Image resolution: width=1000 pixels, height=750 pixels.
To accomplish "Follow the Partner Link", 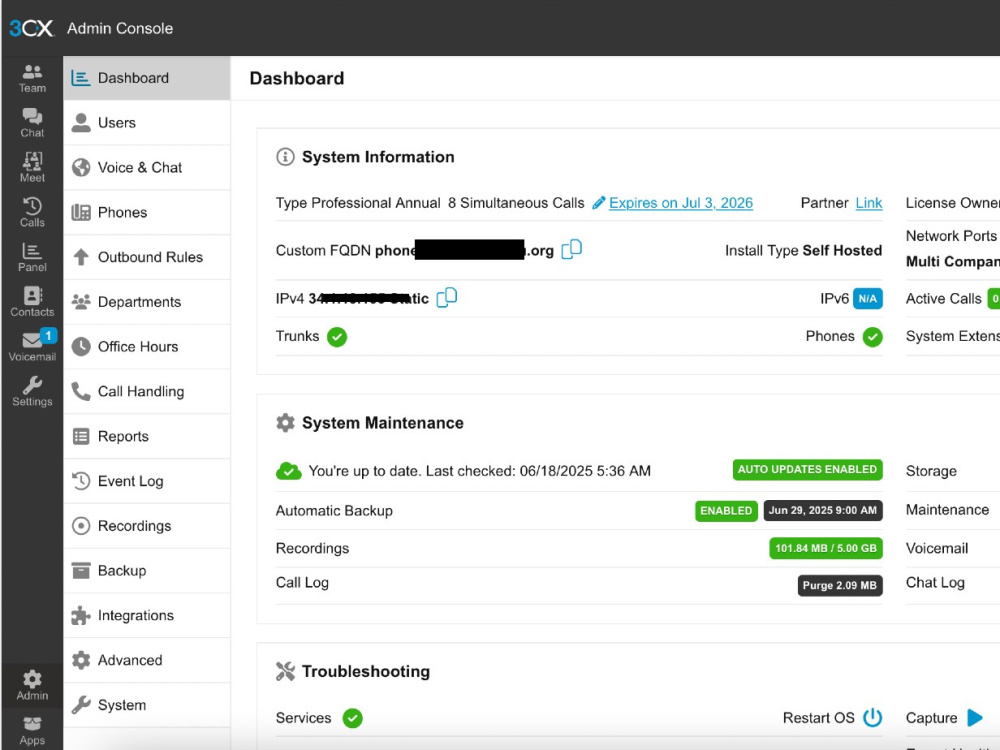I will (x=869, y=203).
